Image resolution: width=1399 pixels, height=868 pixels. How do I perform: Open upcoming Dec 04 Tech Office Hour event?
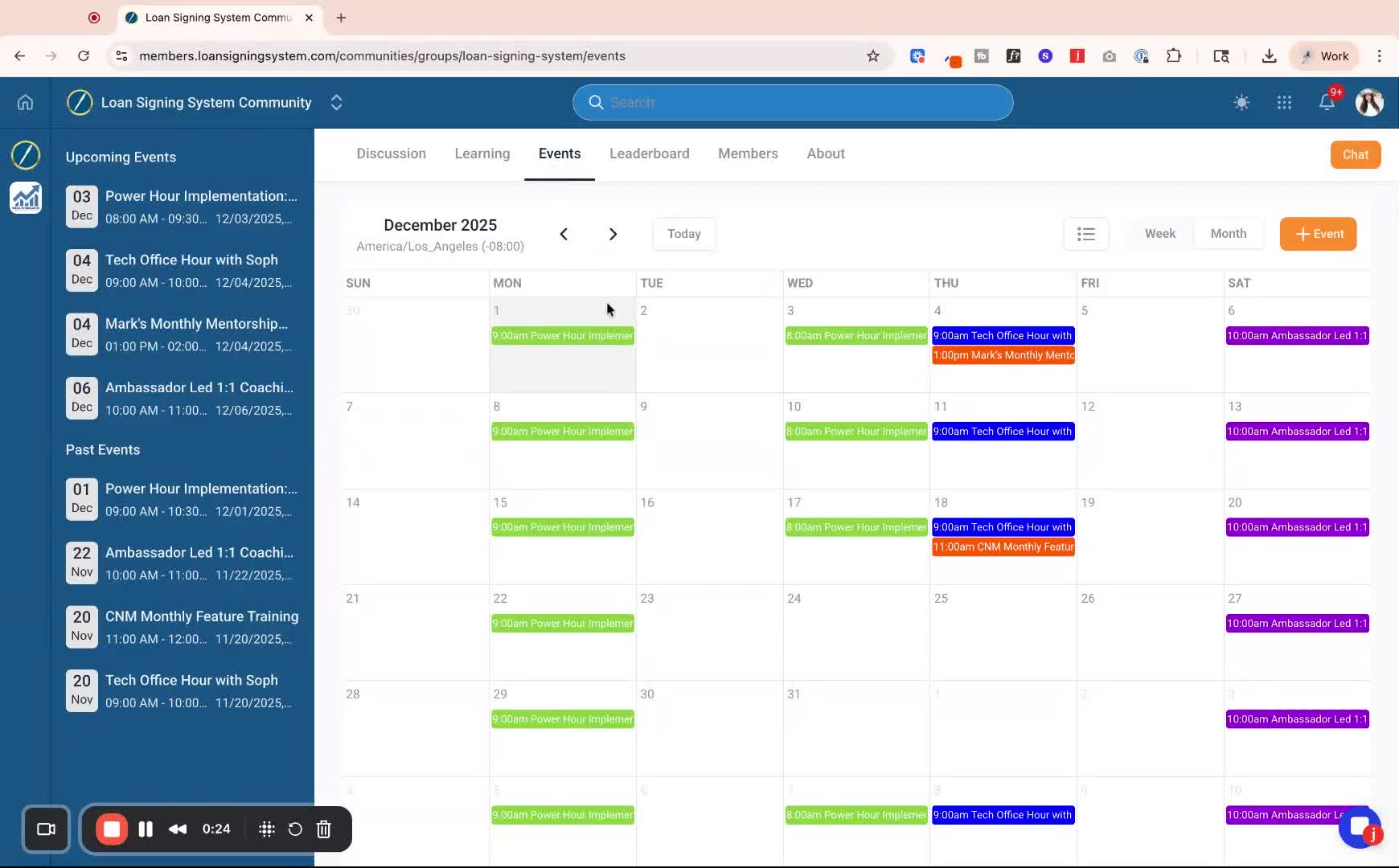183,270
